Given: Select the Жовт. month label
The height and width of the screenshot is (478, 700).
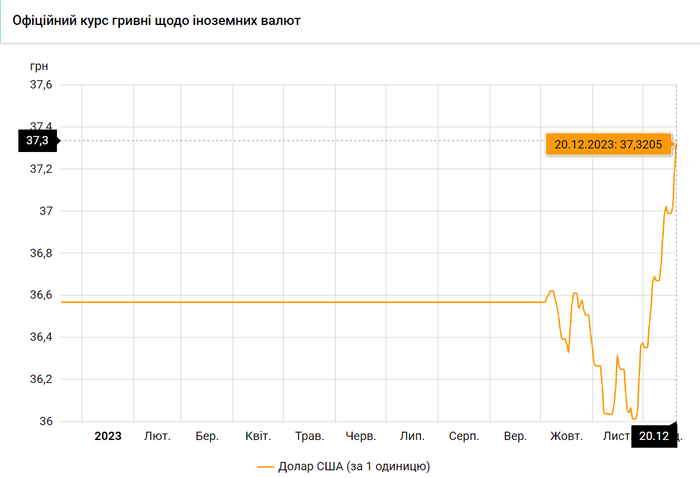Looking at the screenshot, I should coord(567,436).
